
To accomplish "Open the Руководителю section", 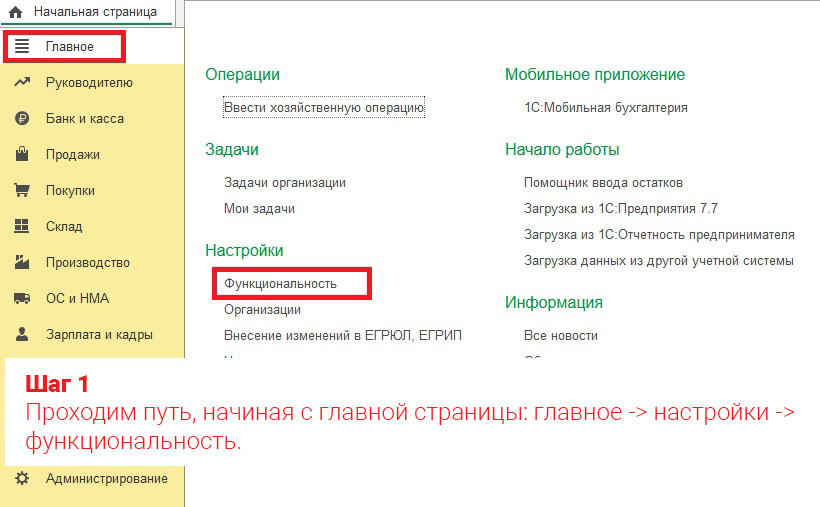I will pyautogui.click(x=89, y=83).
